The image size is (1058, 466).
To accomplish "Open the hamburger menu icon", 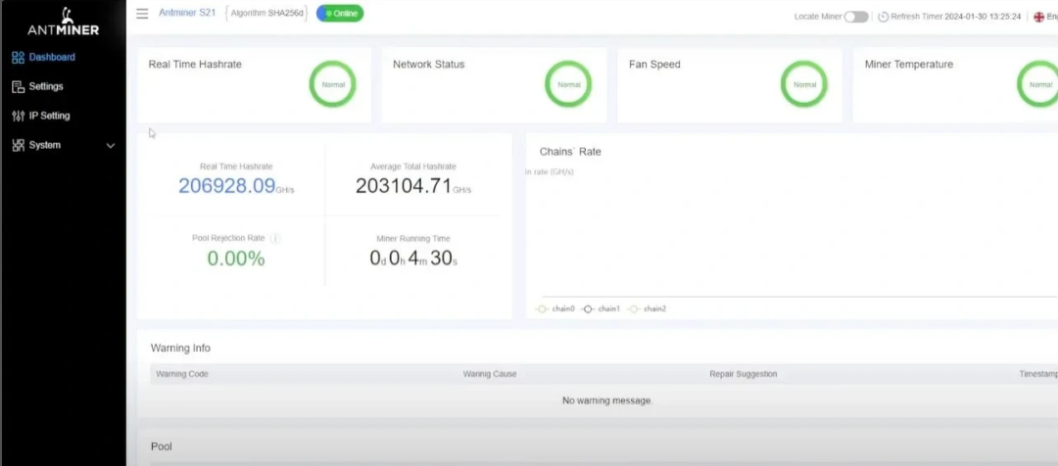I will pos(142,13).
